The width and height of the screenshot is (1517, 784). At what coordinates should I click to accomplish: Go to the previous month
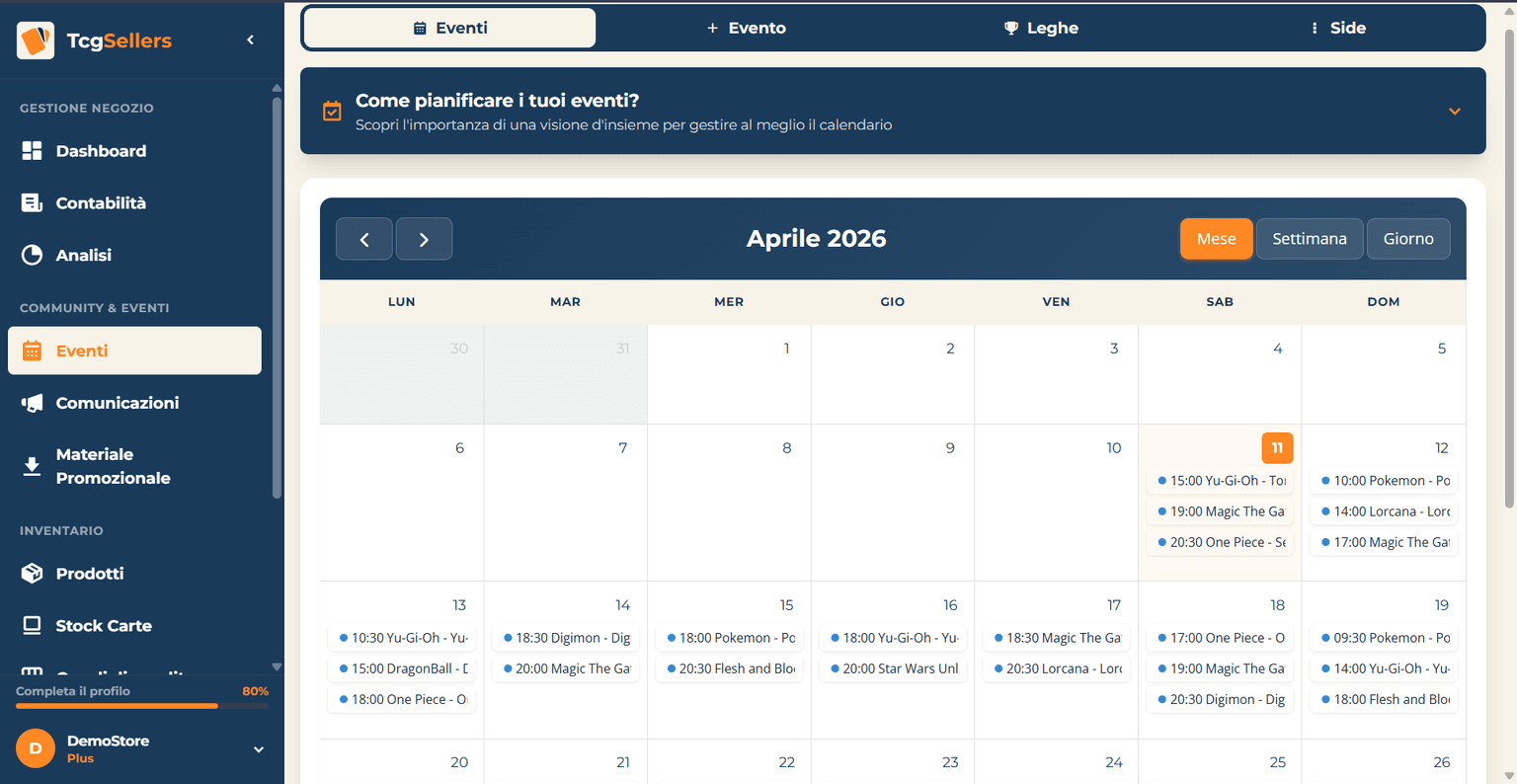pyautogui.click(x=364, y=239)
